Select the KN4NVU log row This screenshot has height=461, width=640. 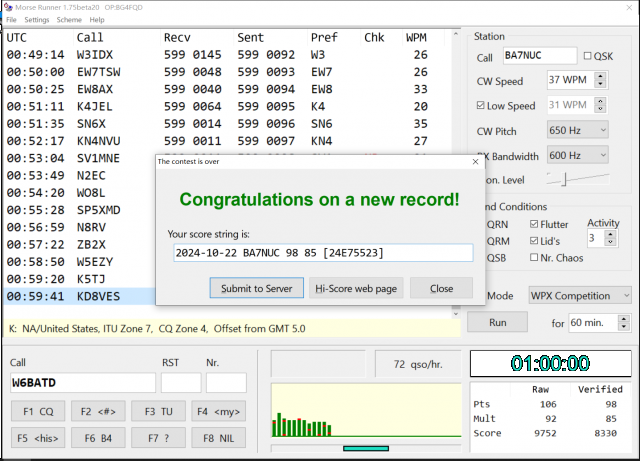227,141
